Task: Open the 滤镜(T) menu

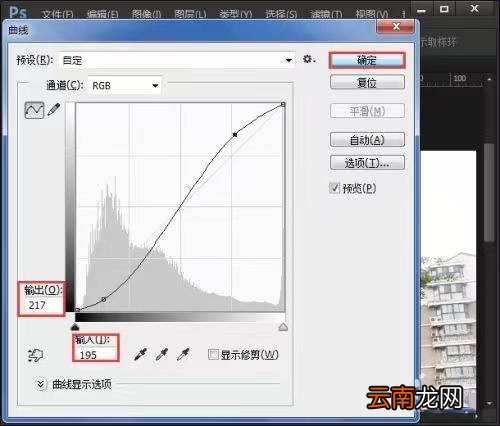Action: coord(326,14)
